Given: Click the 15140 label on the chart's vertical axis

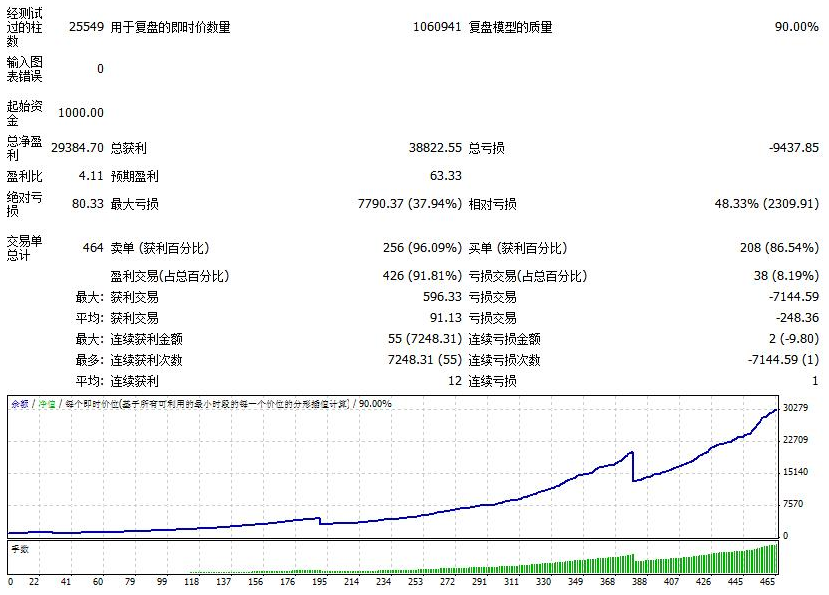Looking at the screenshot, I should tap(796, 472).
